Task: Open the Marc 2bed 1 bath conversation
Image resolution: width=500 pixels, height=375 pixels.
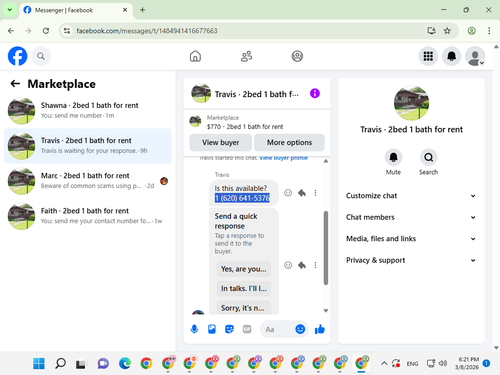Action: pos(88,181)
